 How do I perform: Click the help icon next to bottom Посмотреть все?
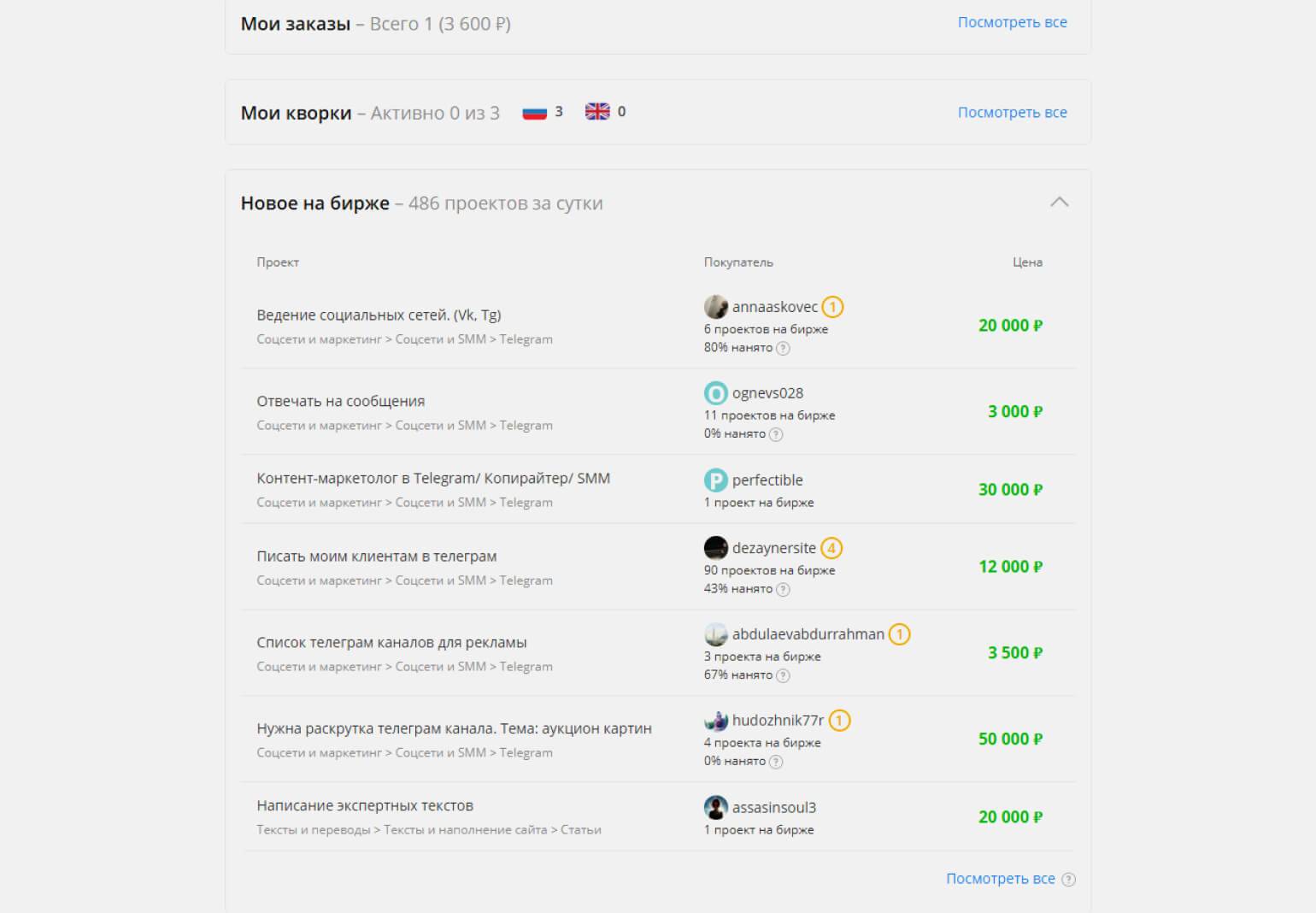click(1068, 879)
